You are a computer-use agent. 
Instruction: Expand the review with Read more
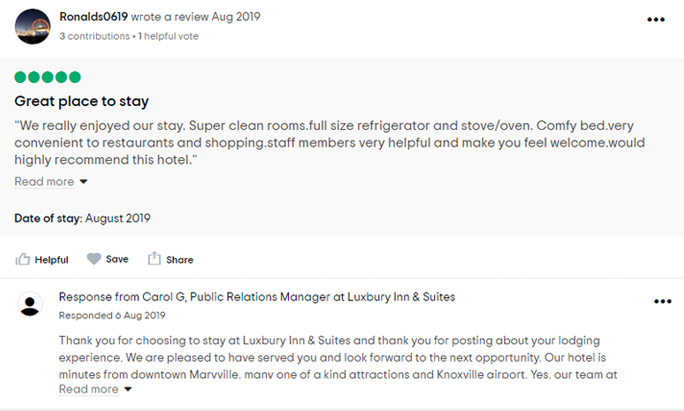coord(44,182)
